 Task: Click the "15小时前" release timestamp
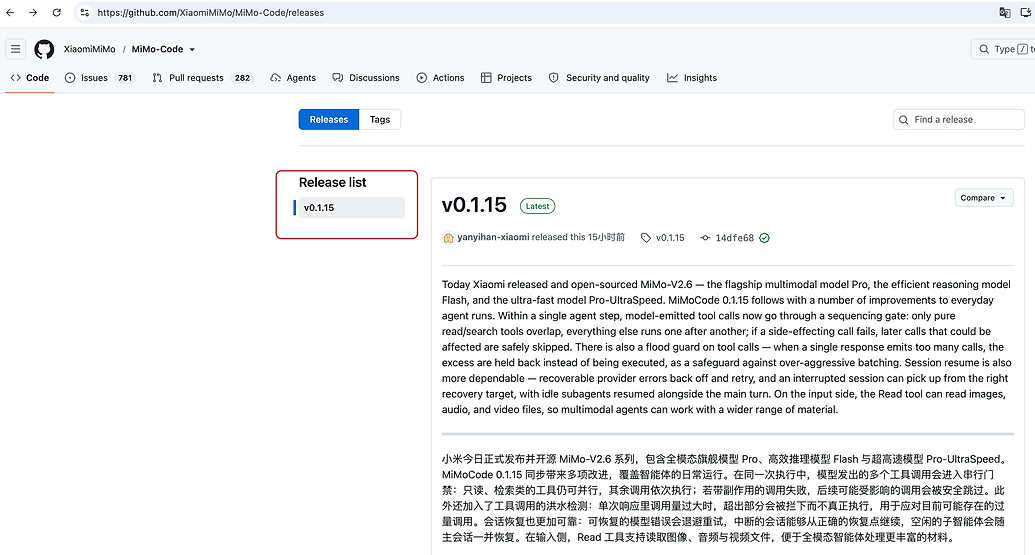click(x=606, y=237)
